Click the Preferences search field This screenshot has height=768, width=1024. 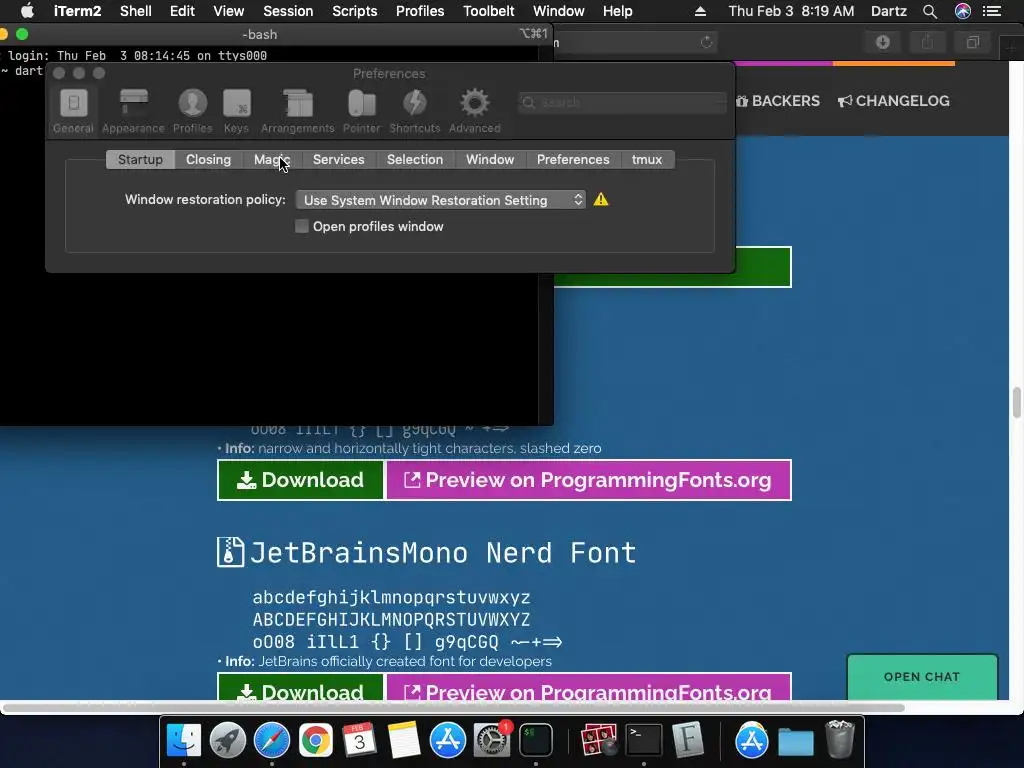(622, 103)
